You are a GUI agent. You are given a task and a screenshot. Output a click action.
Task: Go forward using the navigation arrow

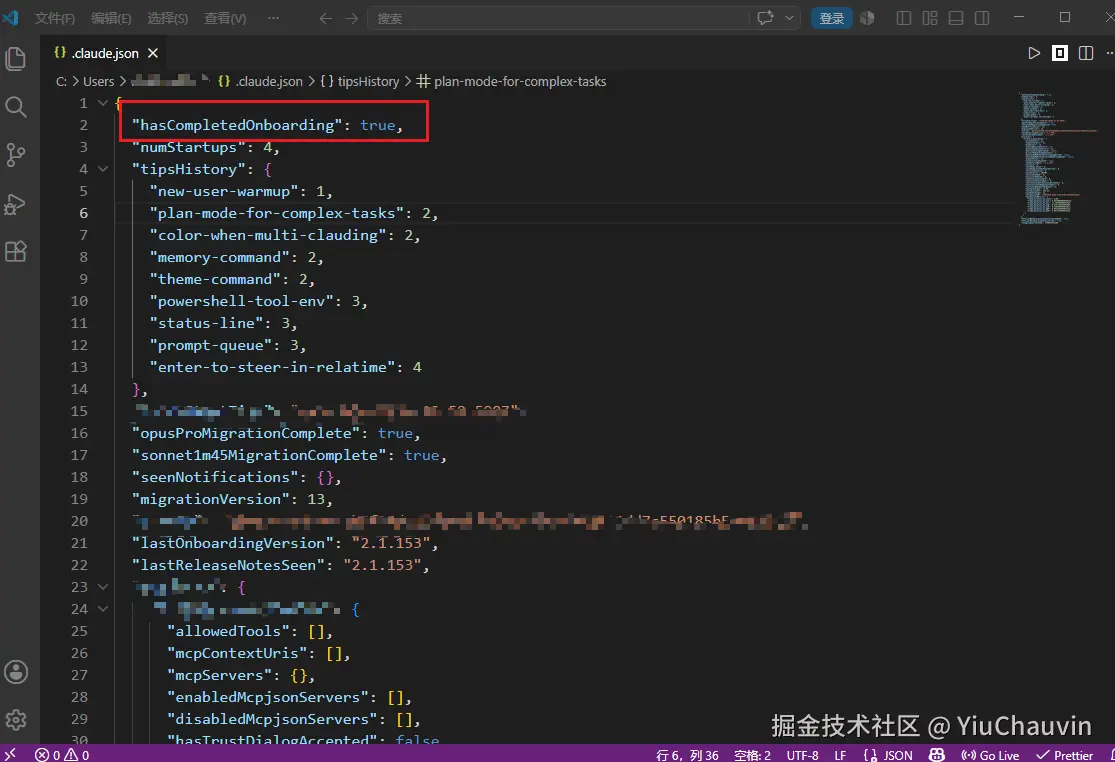[352, 18]
